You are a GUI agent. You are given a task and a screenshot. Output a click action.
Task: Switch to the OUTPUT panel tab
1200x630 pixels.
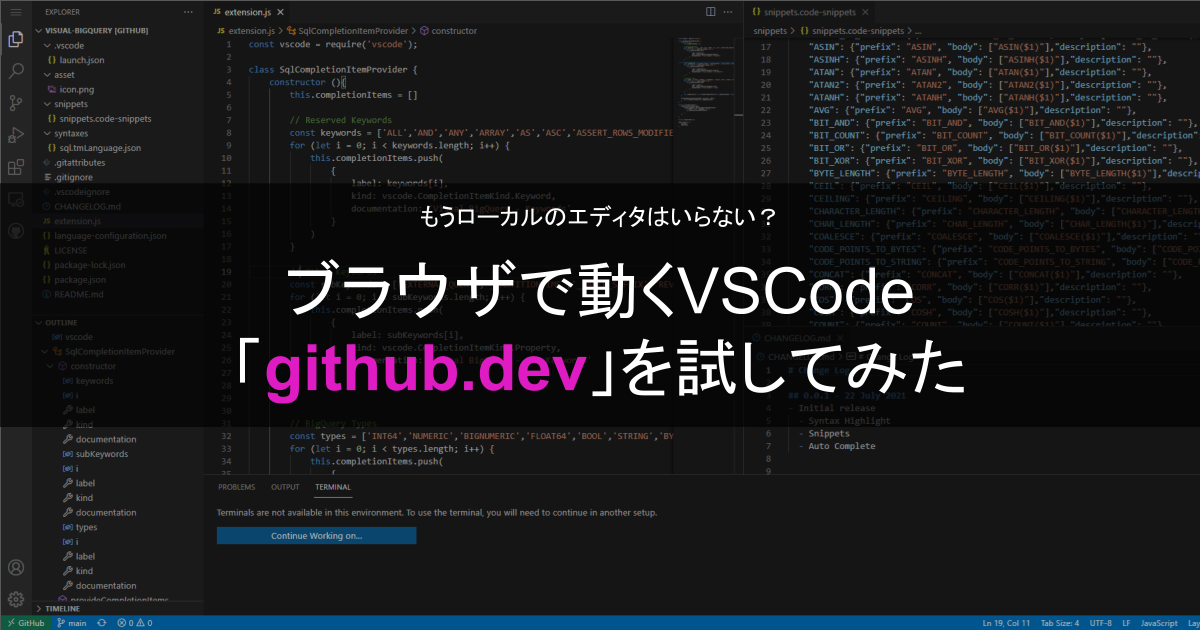285,487
